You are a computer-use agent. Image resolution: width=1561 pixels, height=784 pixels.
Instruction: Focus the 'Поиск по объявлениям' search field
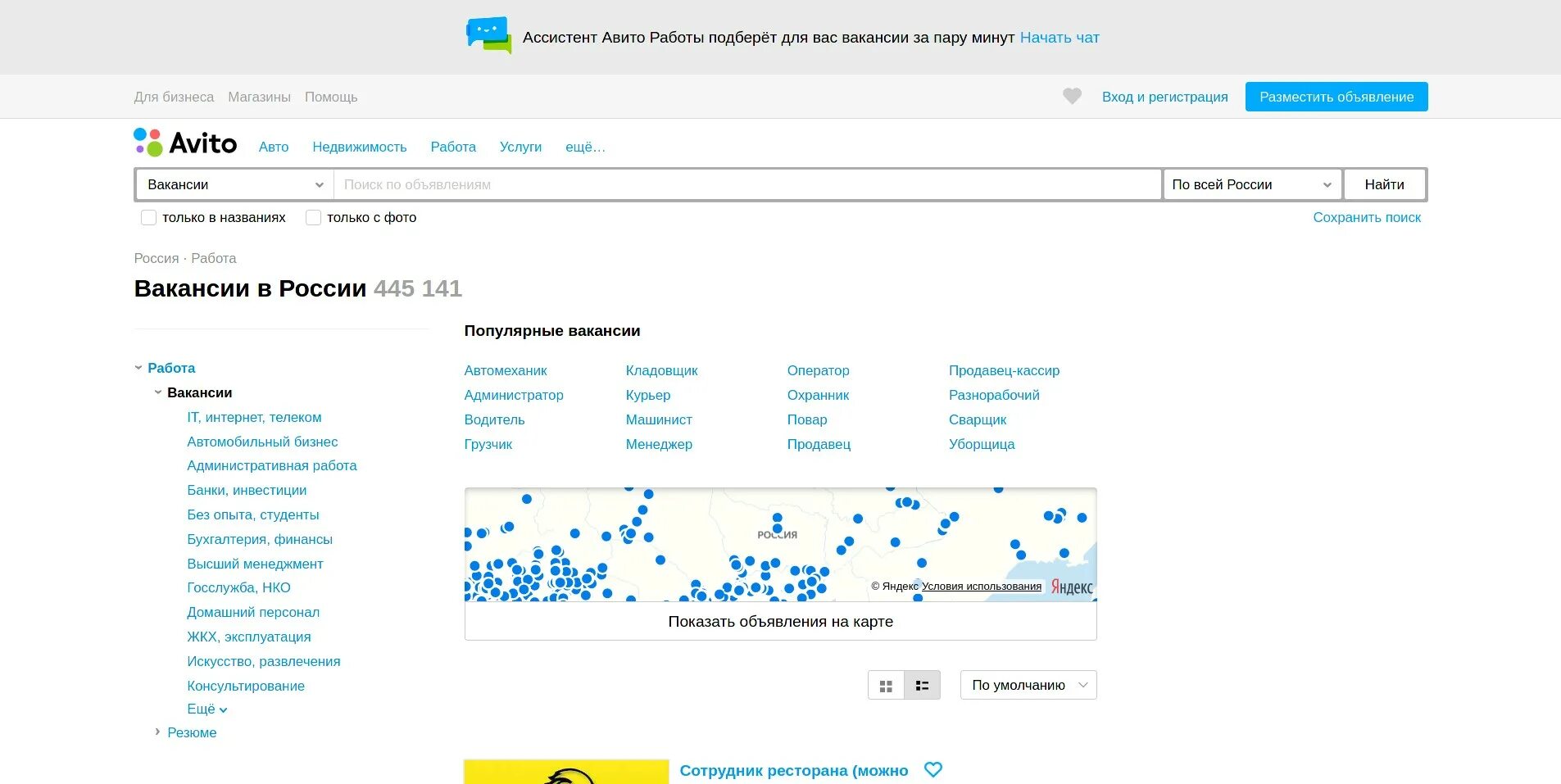point(747,185)
